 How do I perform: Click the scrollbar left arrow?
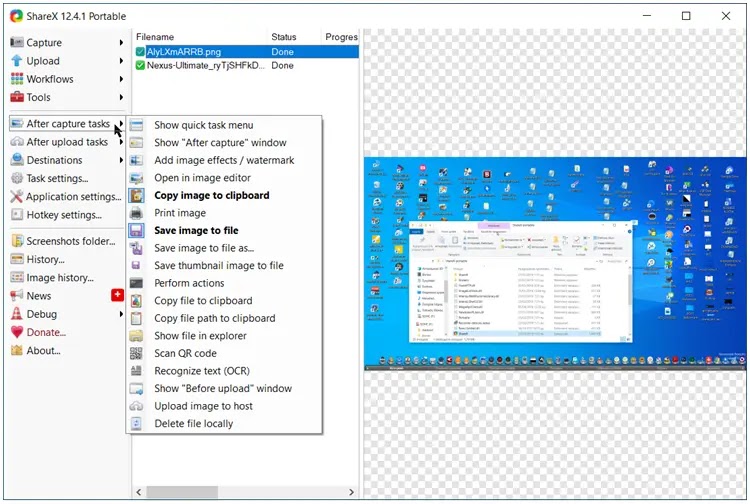coord(139,492)
